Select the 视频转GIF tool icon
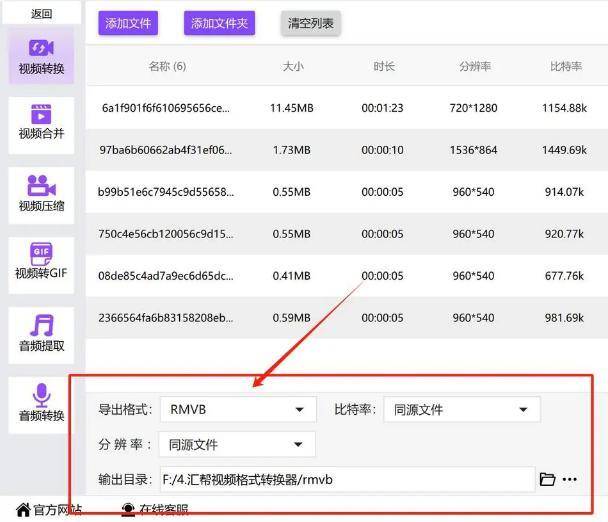 (41, 253)
